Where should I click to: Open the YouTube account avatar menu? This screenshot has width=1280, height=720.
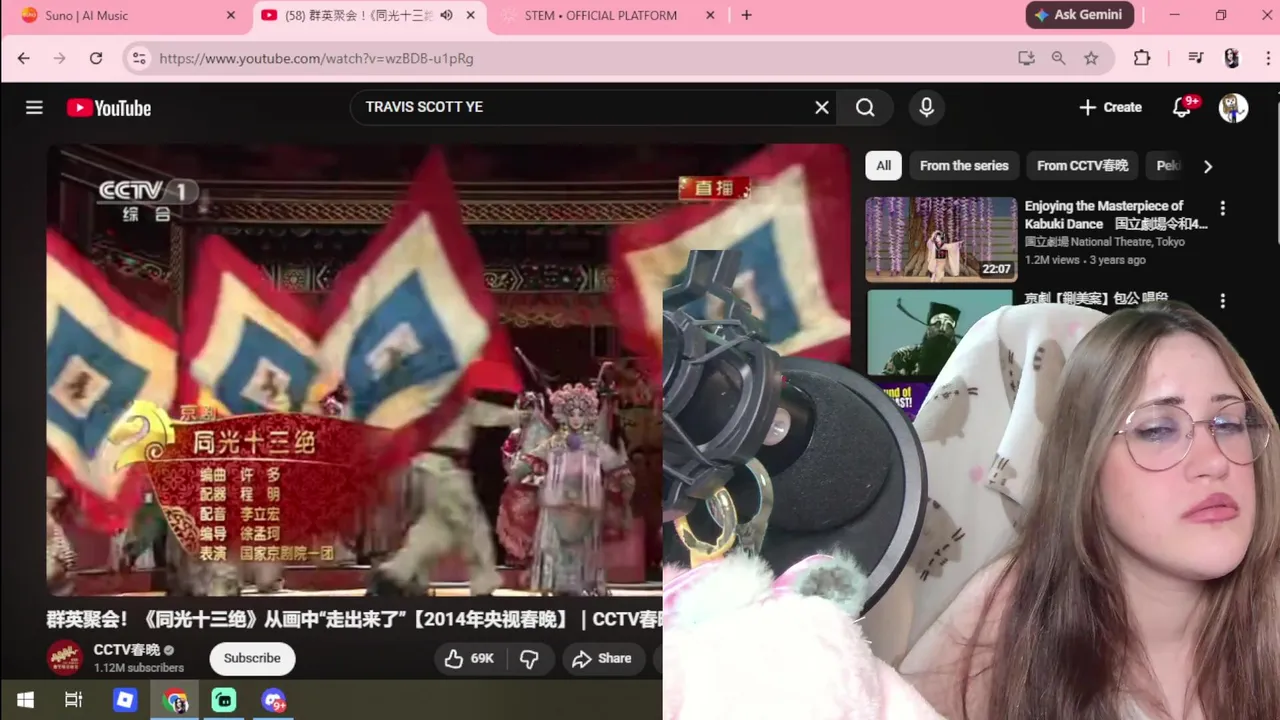pyautogui.click(x=1233, y=107)
